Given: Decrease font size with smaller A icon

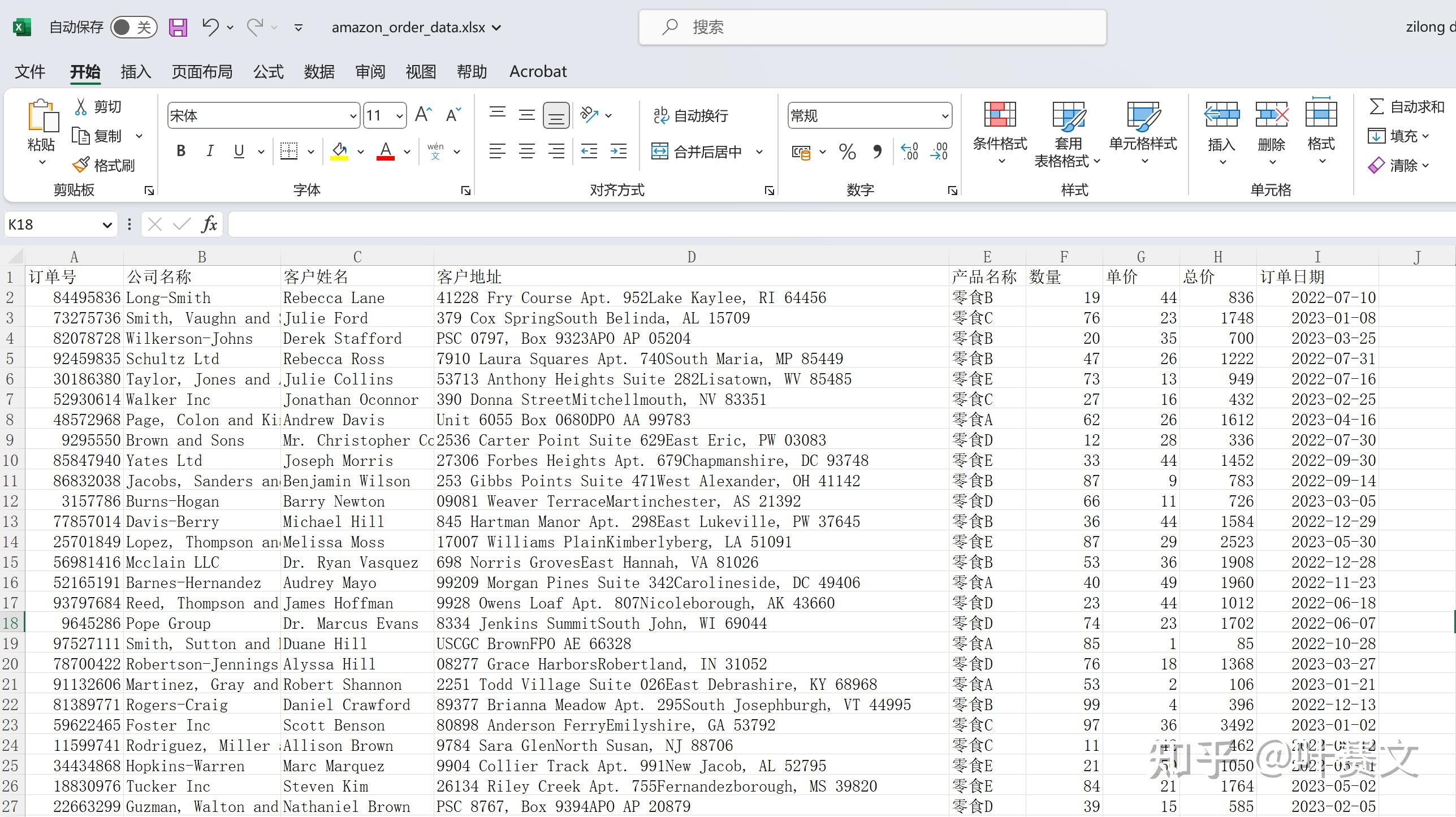Looking at the screenshot, I should click(453, 115).
